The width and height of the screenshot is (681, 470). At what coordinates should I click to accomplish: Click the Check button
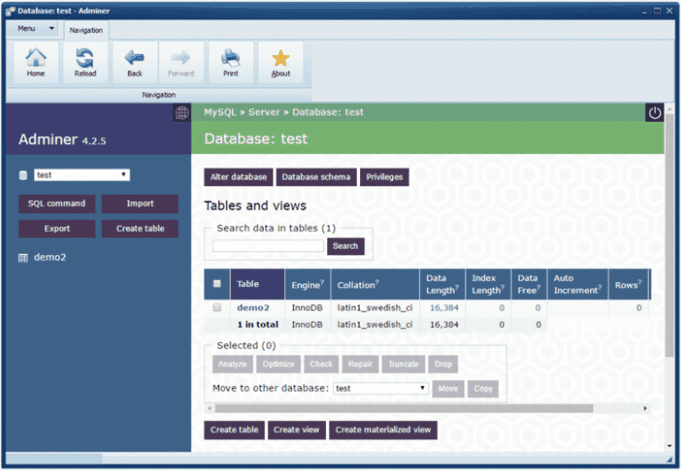tap(321, 364)
